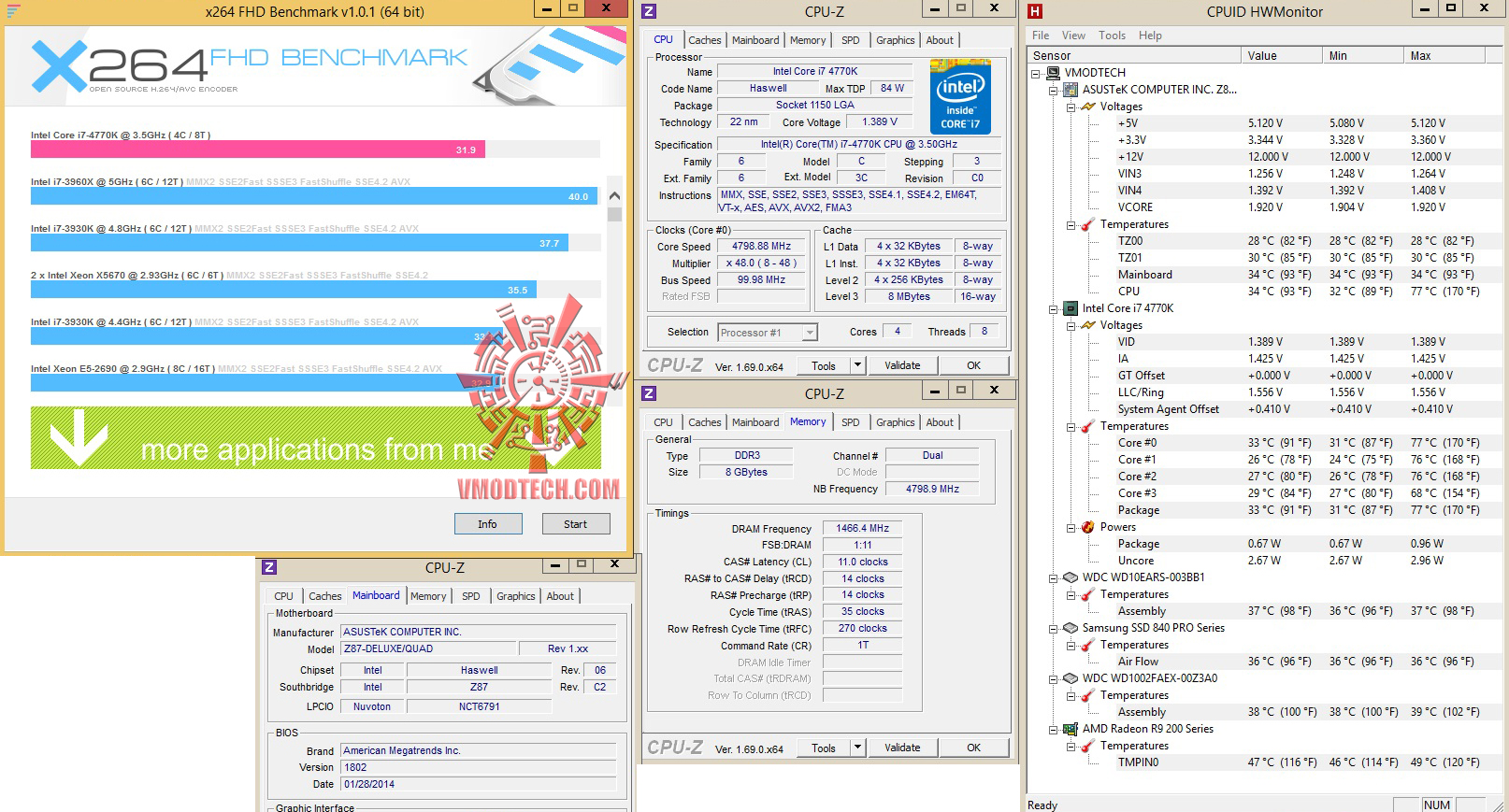The width and height of the screenshot is (1509, 812).
Task: Click the Temperatures icon under WDC WD1002FAEX
Action: tap(1088, 695)
